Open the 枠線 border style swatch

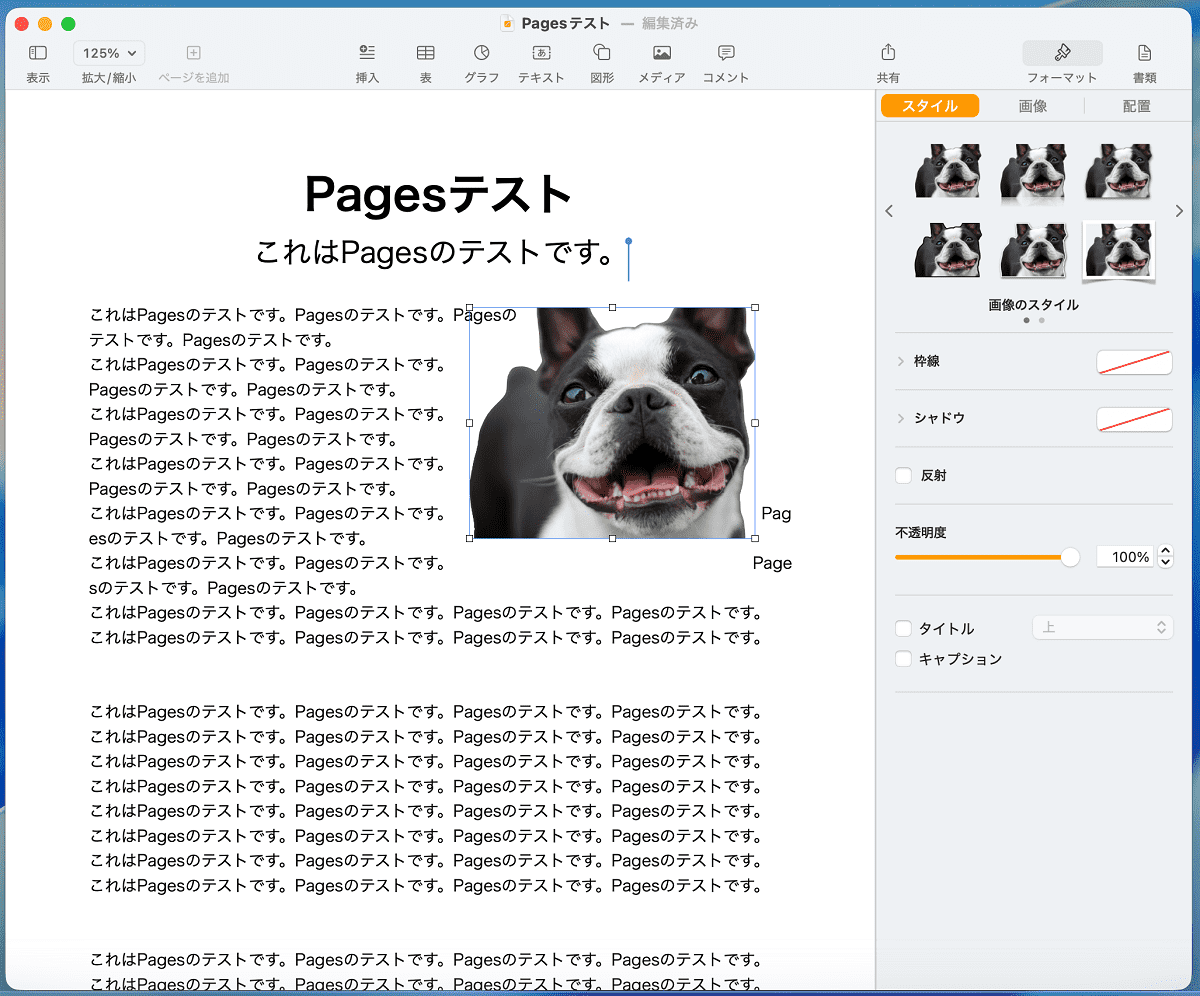(x=1134, y=362)
